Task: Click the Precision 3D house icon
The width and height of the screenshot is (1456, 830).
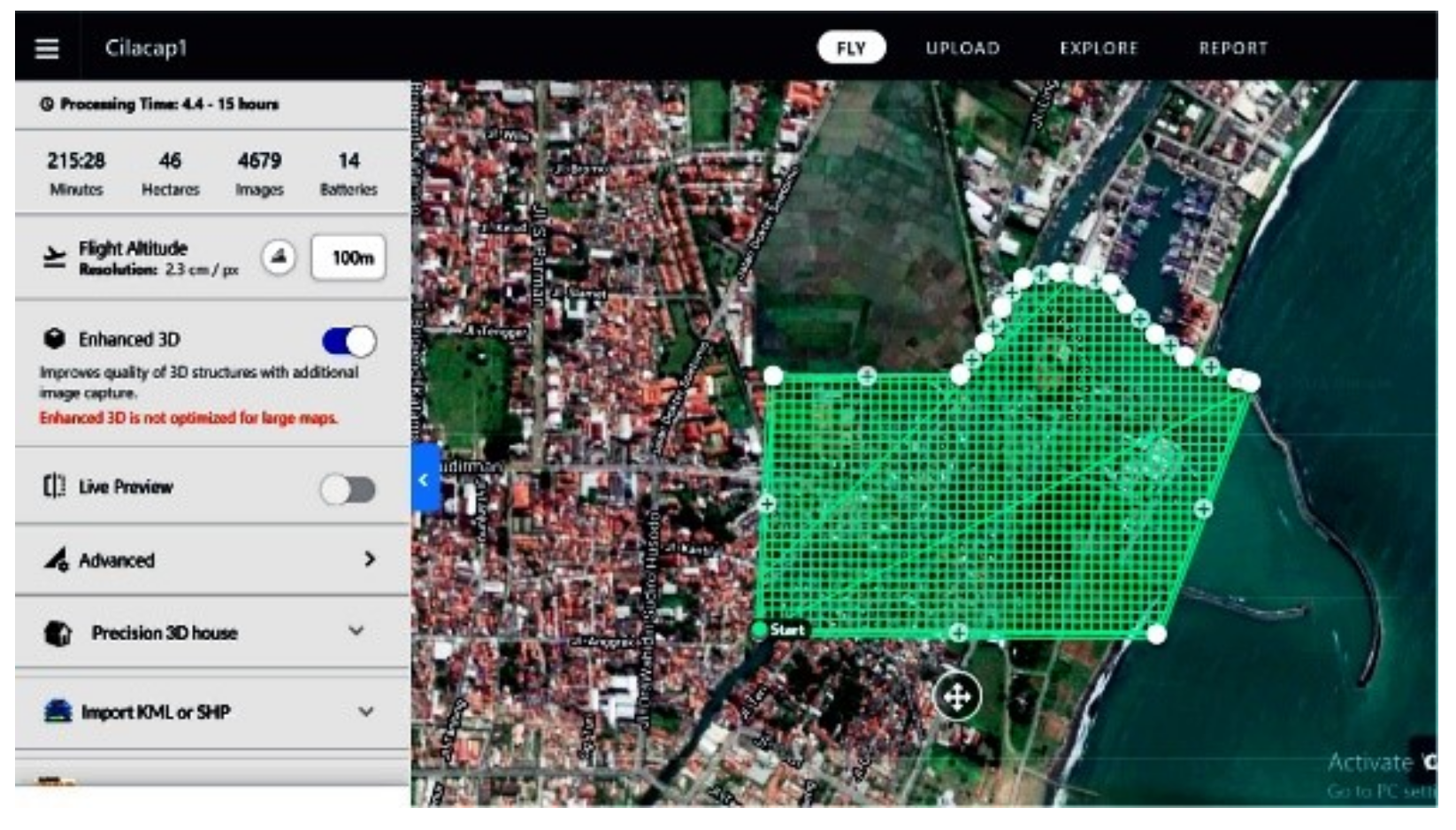Action: 58,634
